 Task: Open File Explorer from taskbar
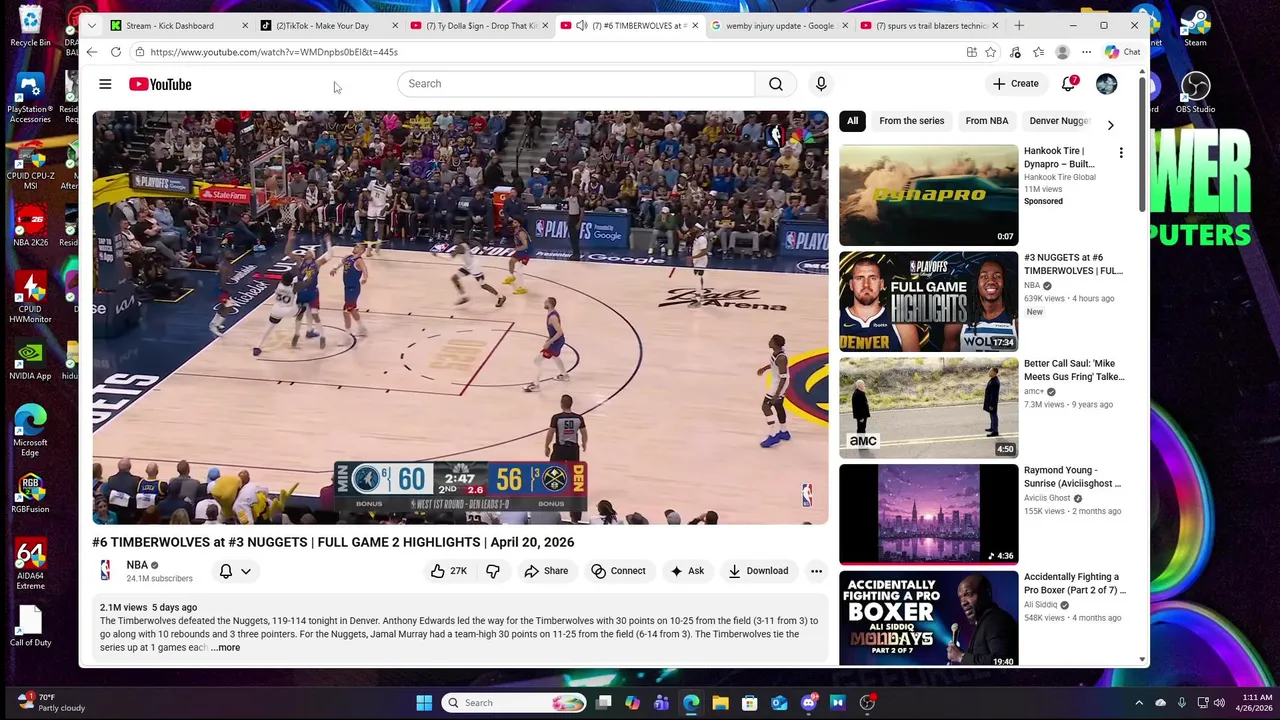tap(720, 703)
